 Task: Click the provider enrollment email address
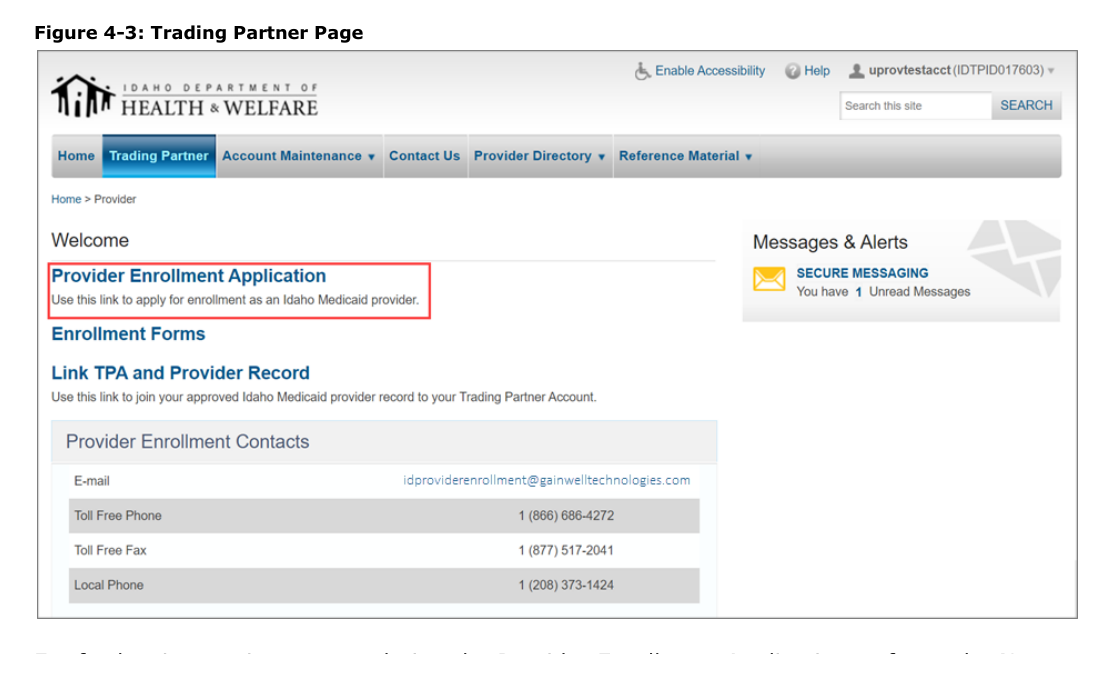click(x=546, y=480)
